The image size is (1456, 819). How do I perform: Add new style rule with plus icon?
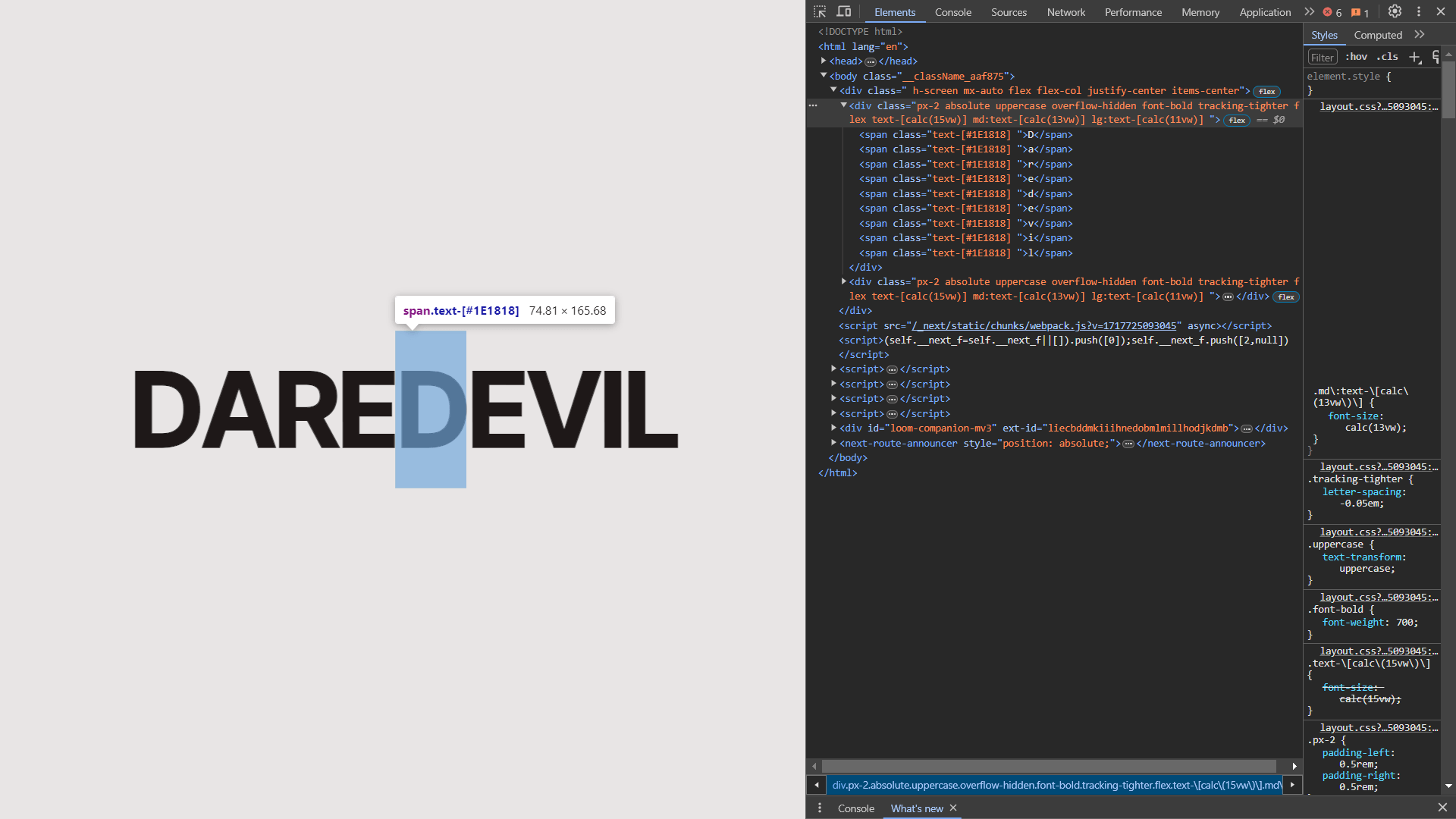tap(1414, 58)
